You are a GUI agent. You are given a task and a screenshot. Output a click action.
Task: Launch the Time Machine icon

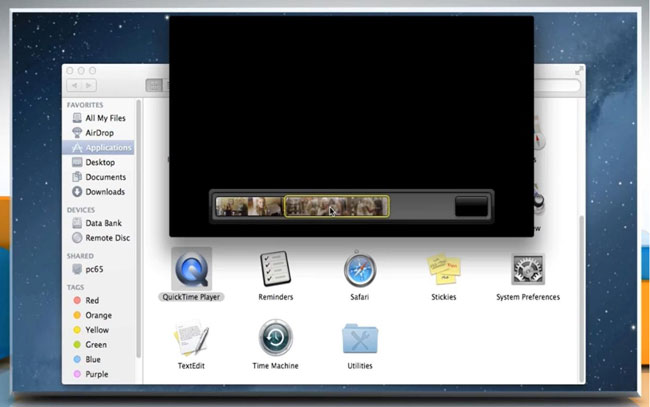tap(275, 337)
